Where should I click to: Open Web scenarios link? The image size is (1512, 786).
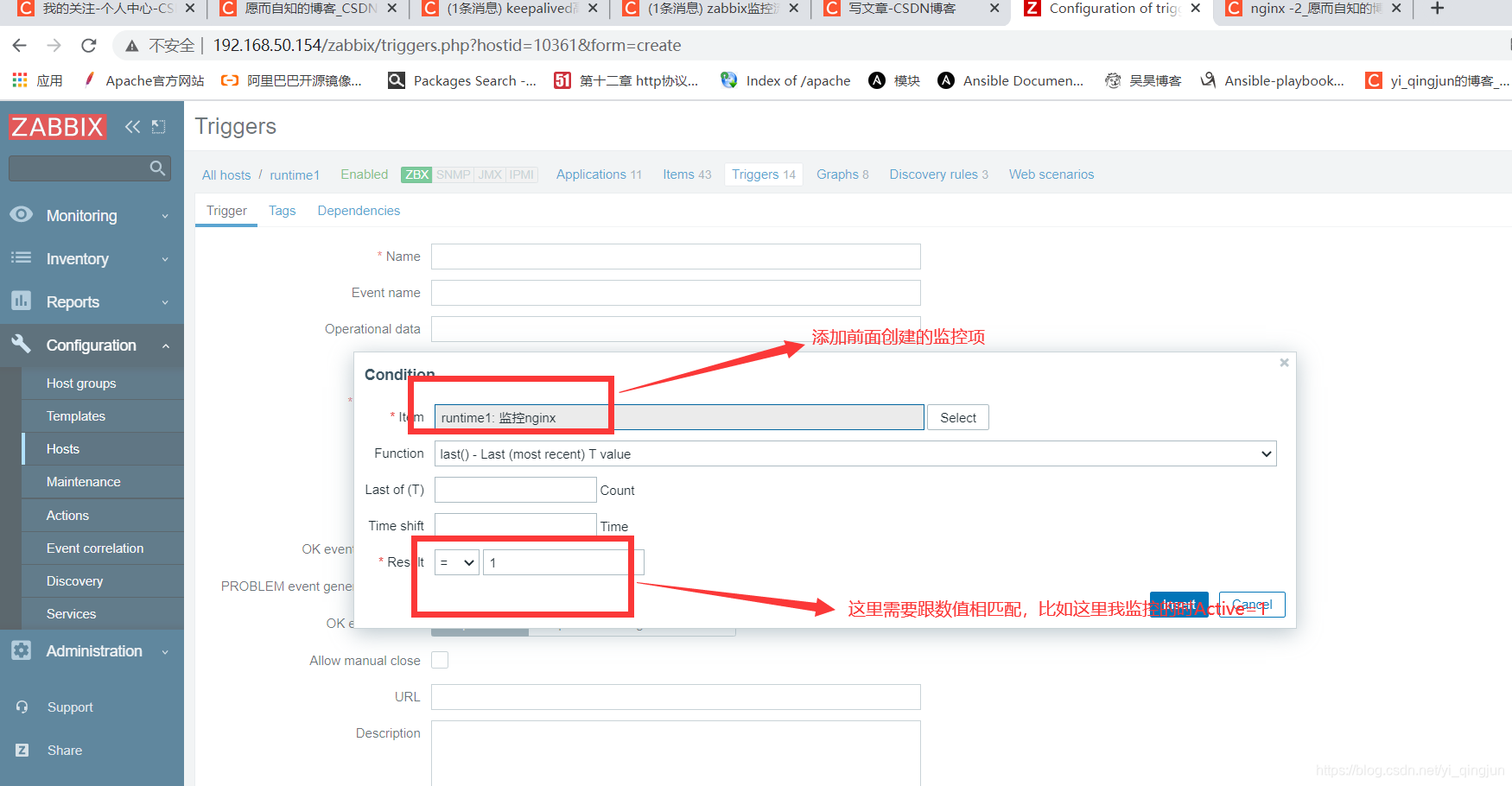1051,174
